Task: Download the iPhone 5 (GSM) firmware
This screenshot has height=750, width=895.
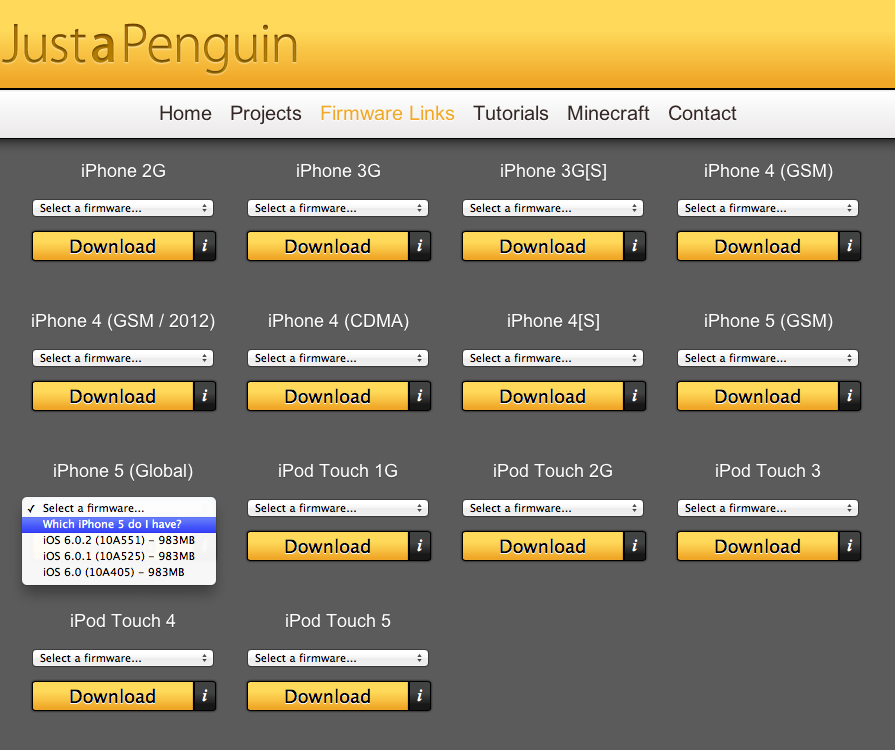Action: coord(758,396)
